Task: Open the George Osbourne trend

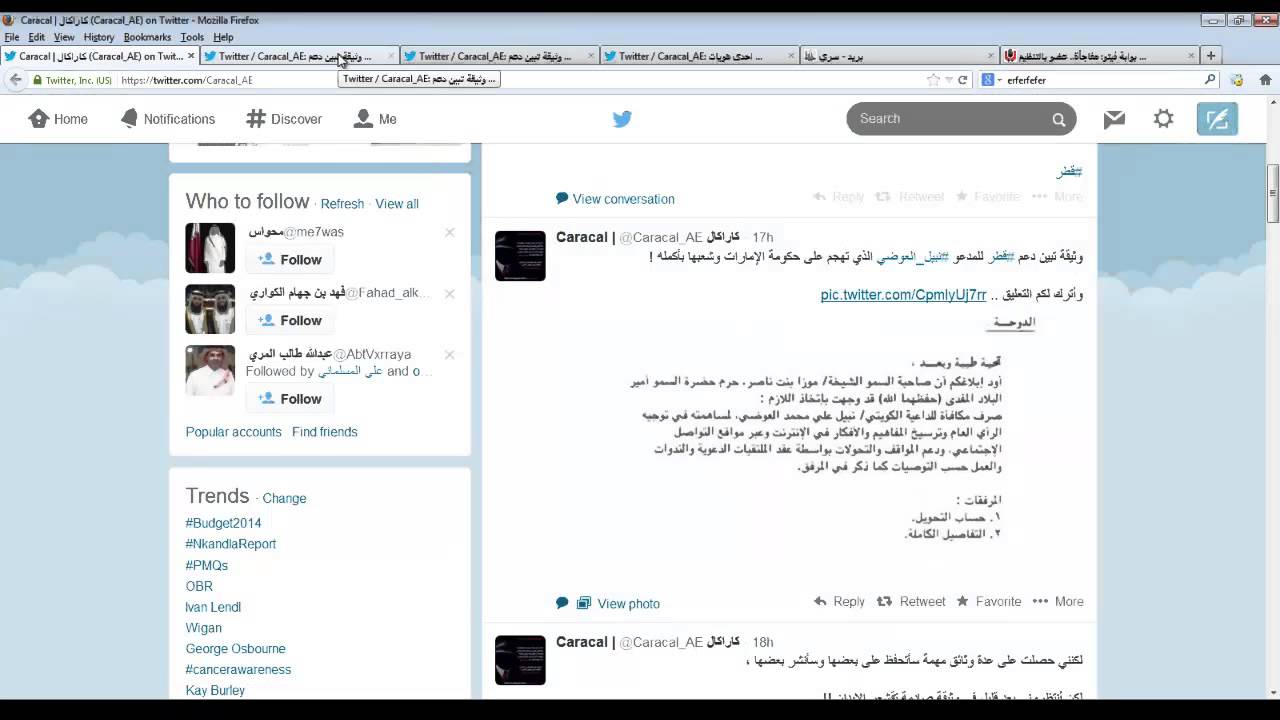Action: click(x=236, y=649)
